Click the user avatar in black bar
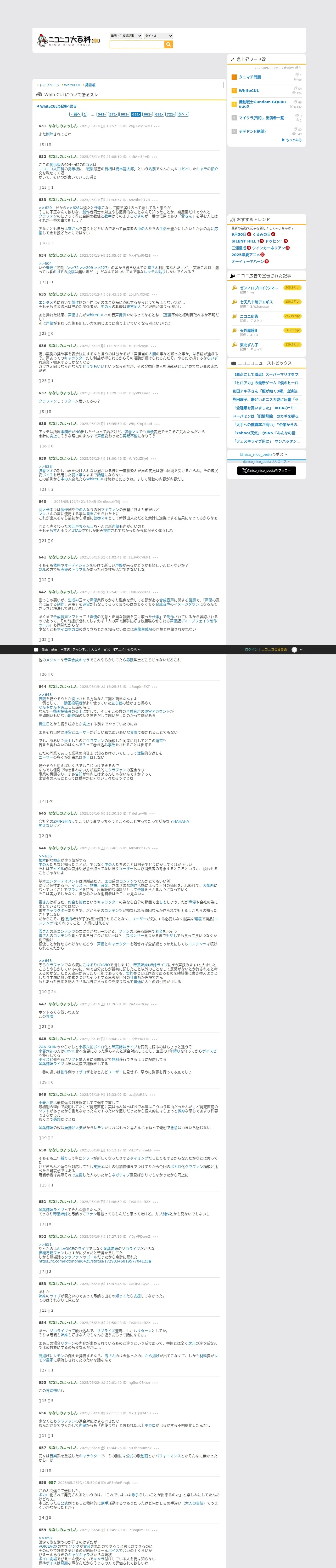The width and height of the screenshot is (336, 1568). (x=295, y=649)
